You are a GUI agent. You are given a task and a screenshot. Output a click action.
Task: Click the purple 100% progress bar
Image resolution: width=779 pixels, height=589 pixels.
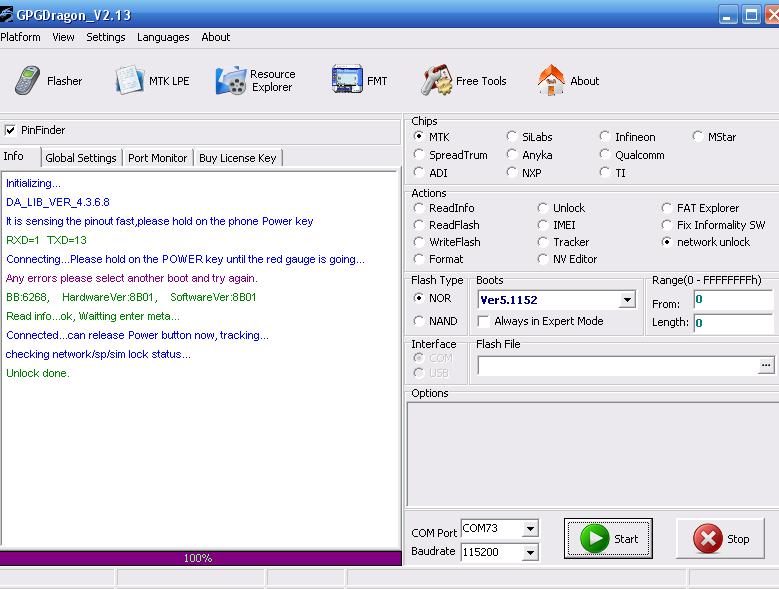point(201,558)
